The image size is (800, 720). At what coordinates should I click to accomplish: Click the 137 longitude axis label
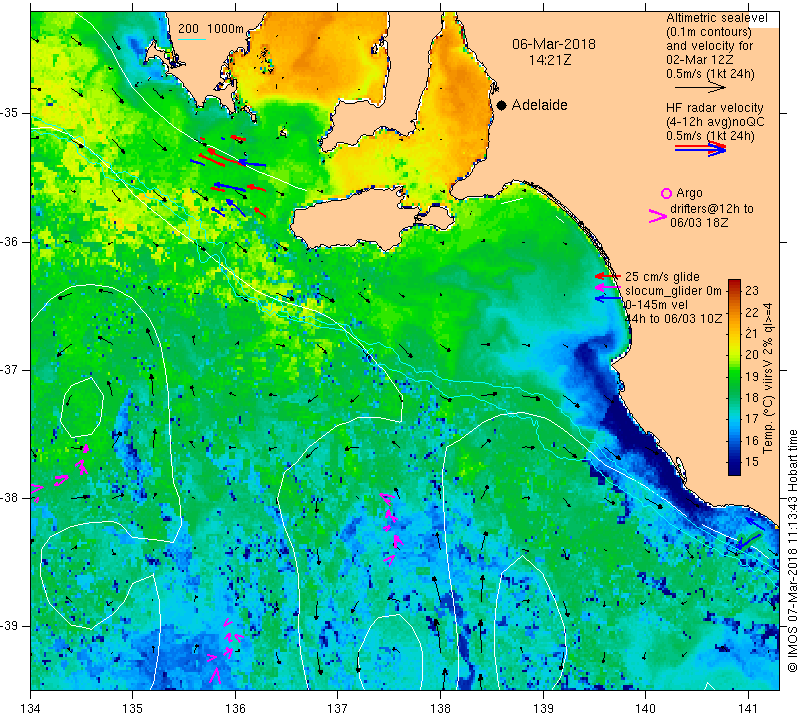coord(338,708)
